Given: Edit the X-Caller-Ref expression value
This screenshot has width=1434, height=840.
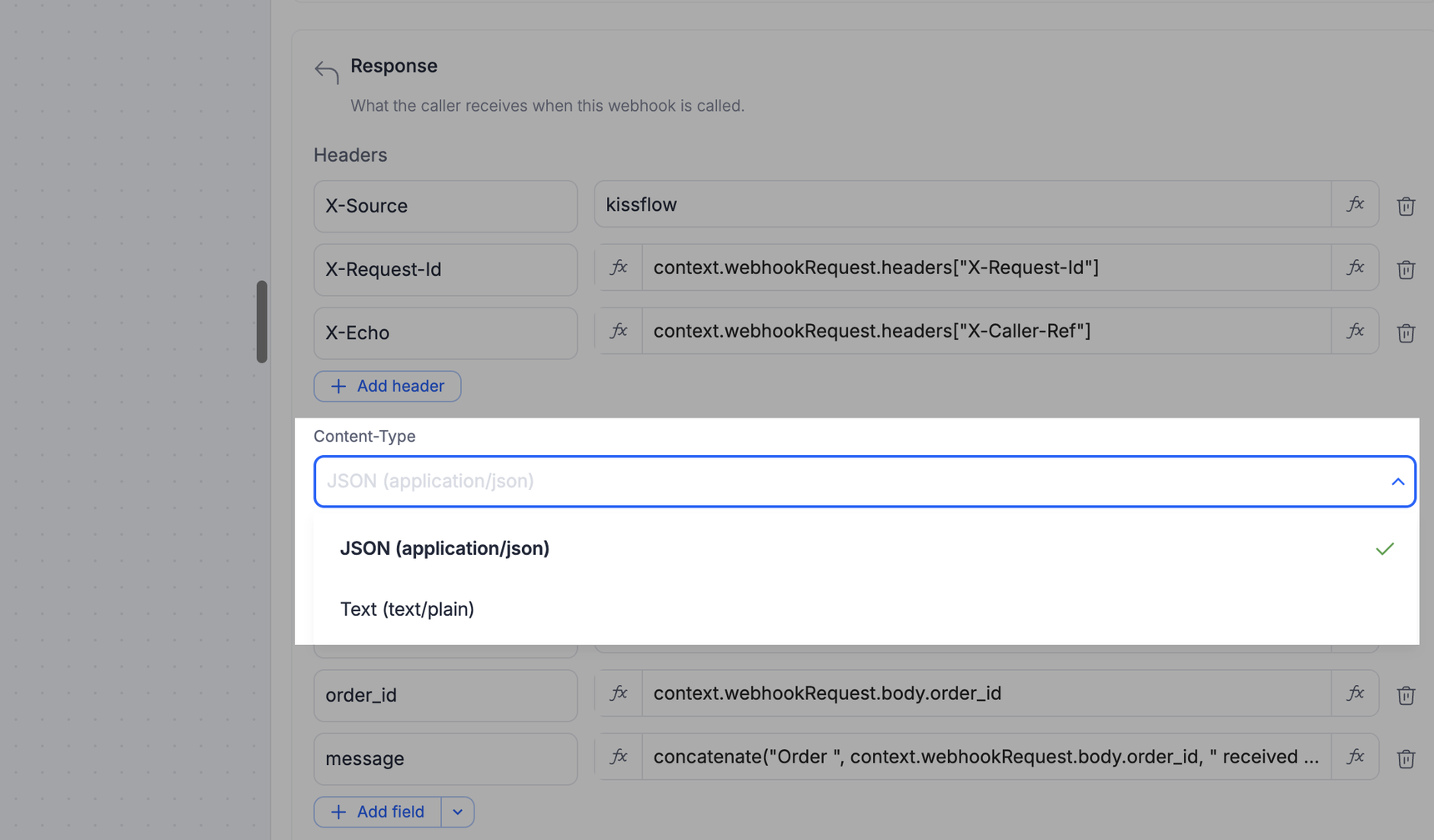Looking at the screenshot, I should point(987,331).
